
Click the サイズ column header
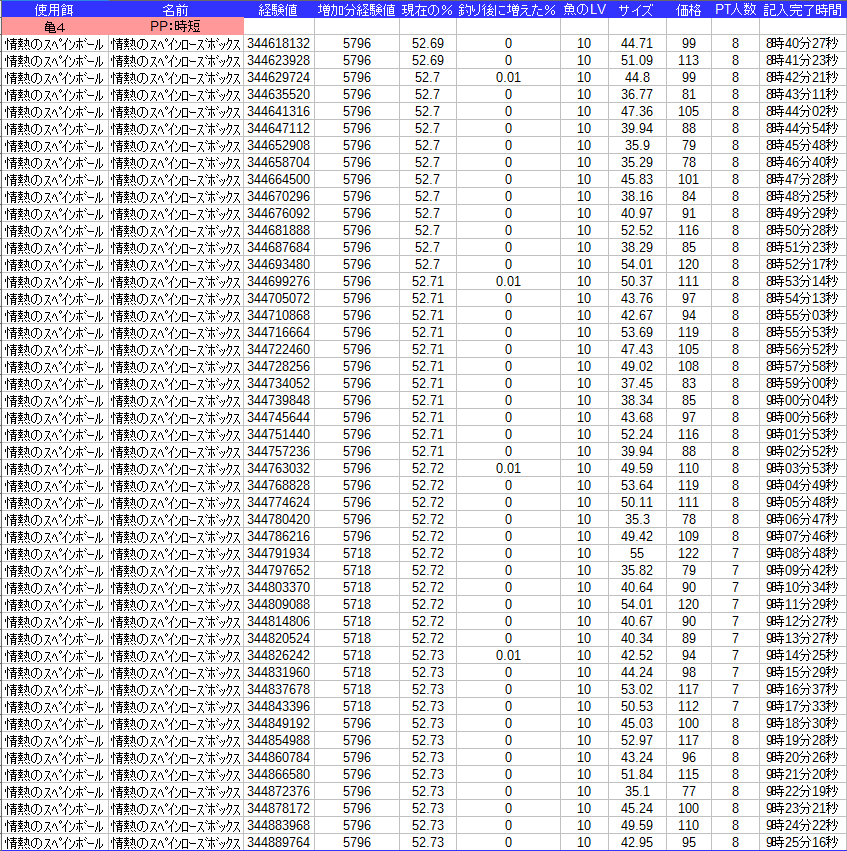click(636, 9)
